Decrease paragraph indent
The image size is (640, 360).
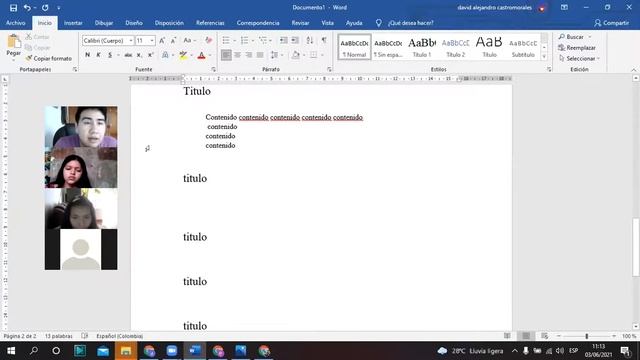[283, 40]
